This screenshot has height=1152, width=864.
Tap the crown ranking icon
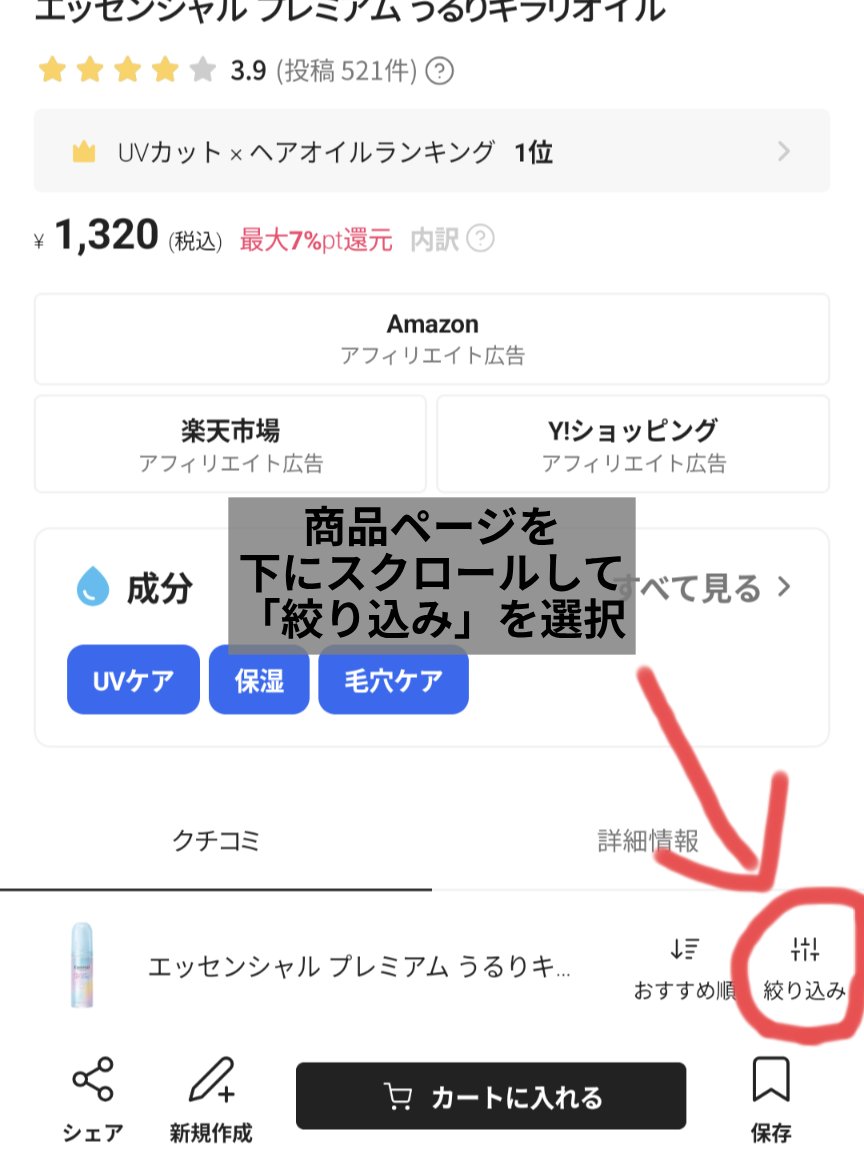tap(84, 152)
